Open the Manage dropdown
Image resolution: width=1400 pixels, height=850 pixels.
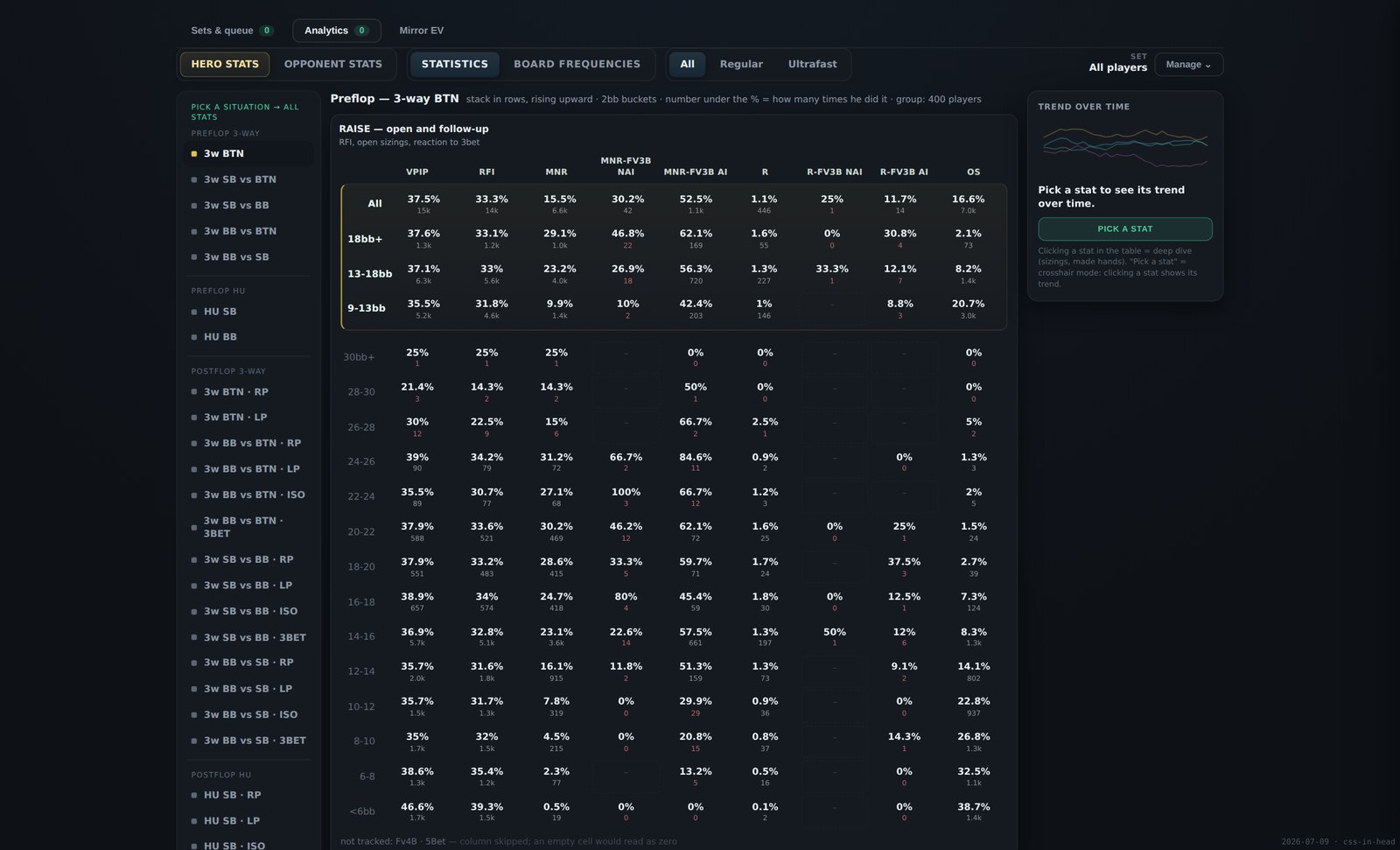1188,65
